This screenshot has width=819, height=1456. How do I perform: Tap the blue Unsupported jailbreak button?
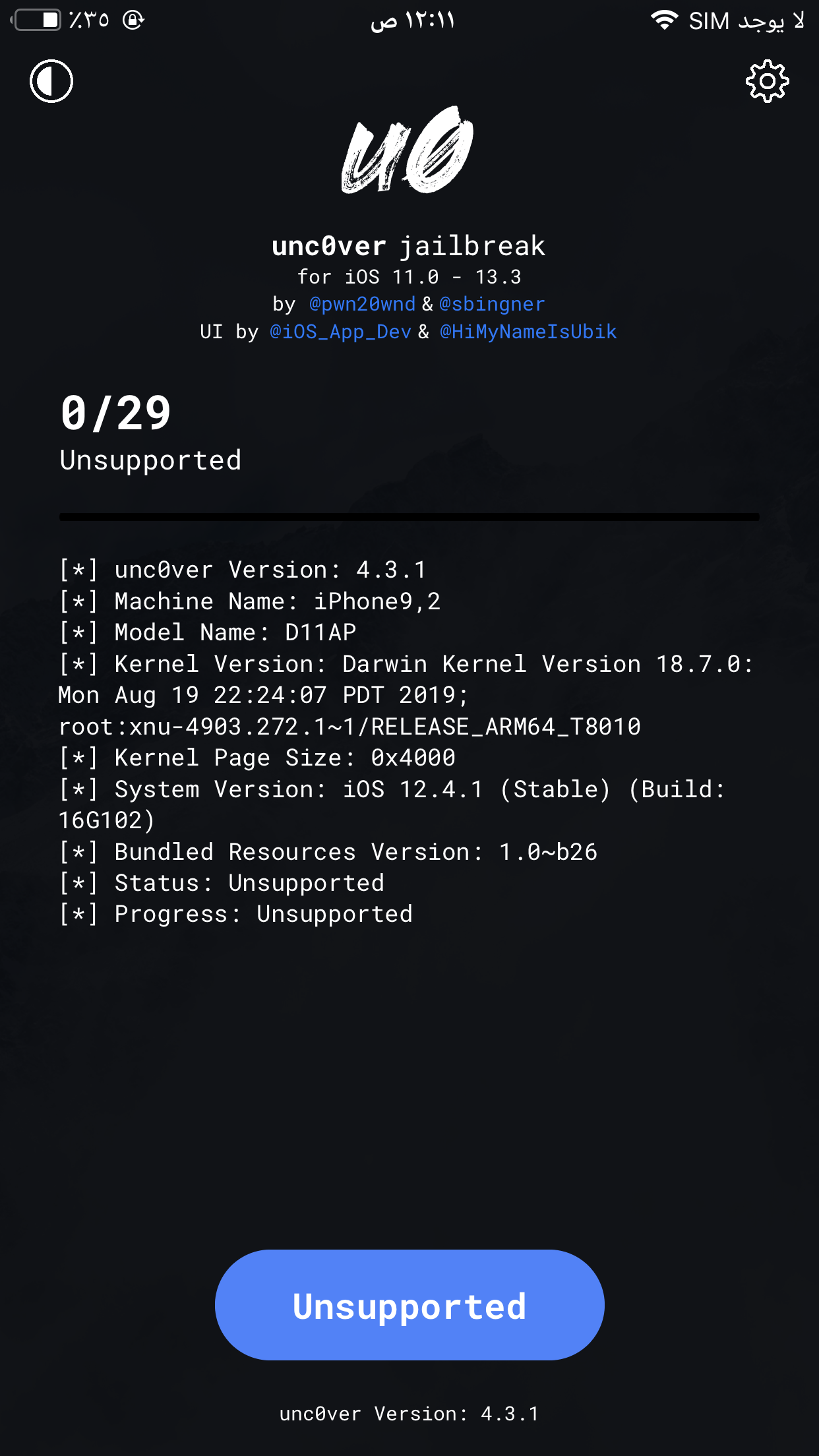point(409,1305)
